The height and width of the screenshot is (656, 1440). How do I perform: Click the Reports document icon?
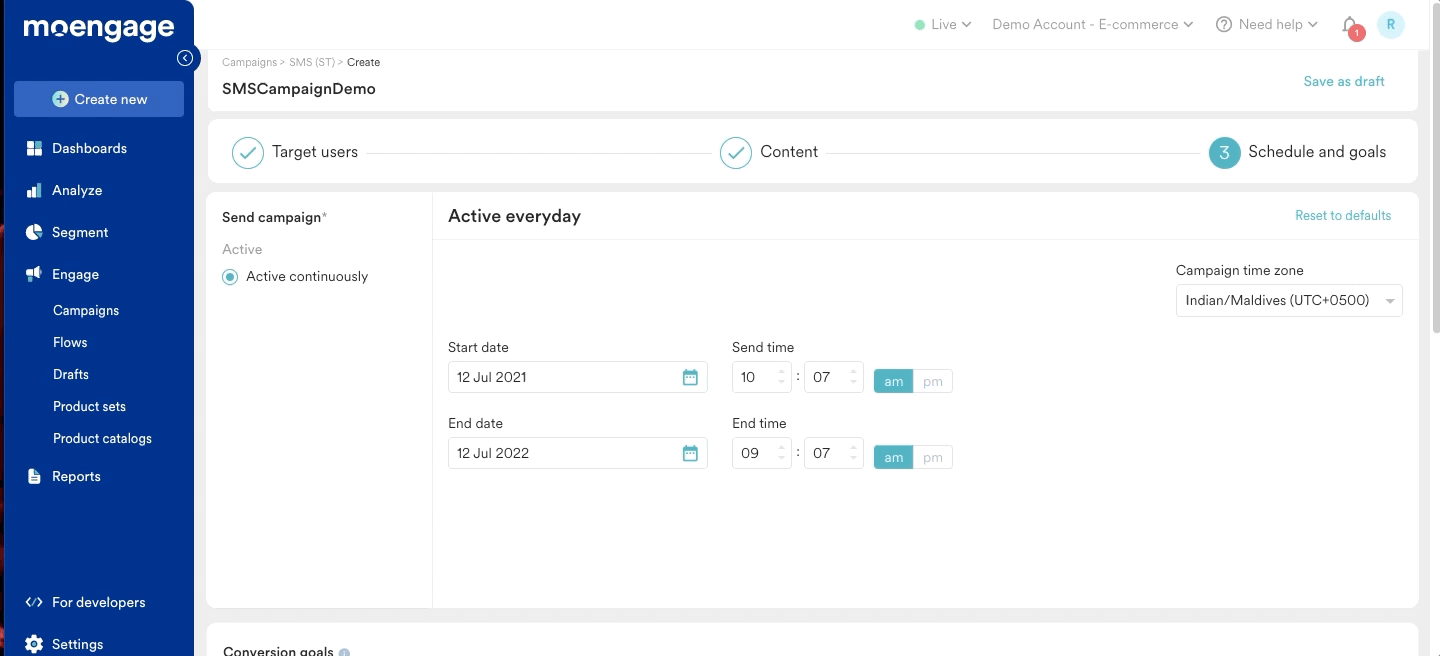(x=34, y=476)
